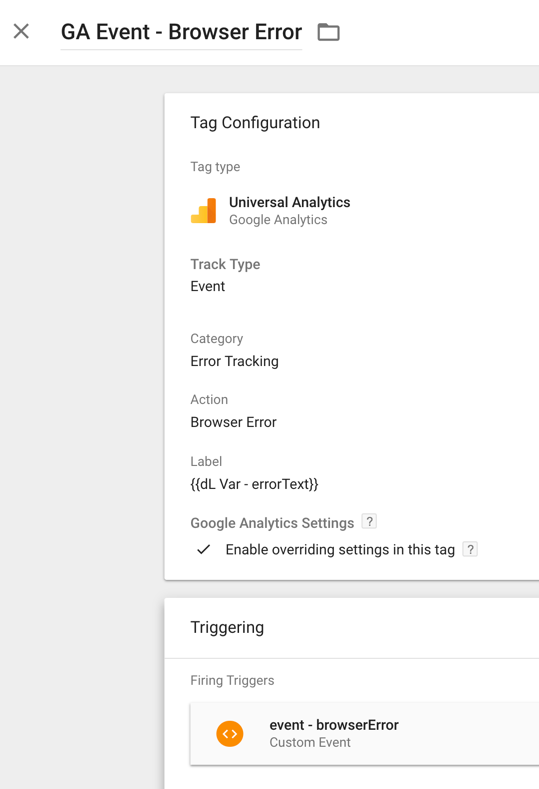Select the Universal Analytics tag type

click(x=289, y=202)
